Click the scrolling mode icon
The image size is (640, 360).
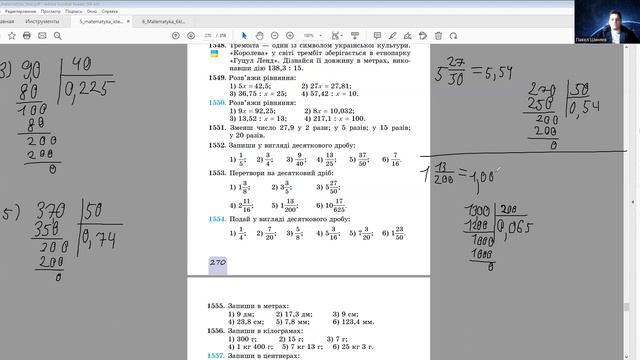click(x=355, y=36)
